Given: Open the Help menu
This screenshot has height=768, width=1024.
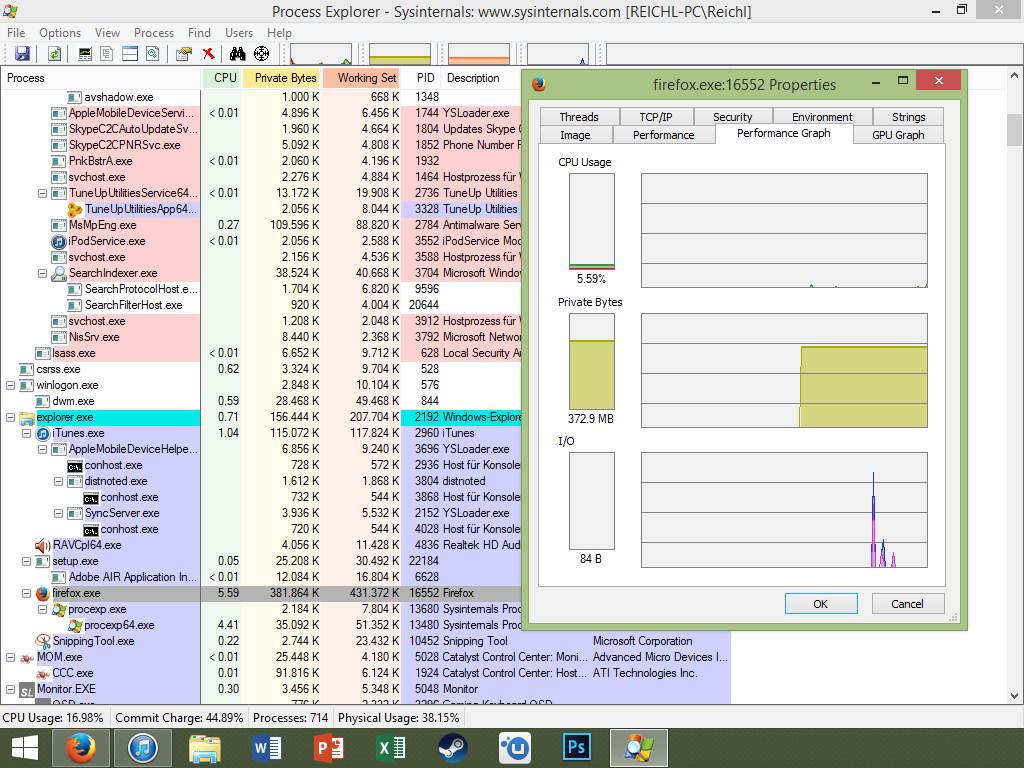Looking at the screenshot, I should [x=279, y=33].
